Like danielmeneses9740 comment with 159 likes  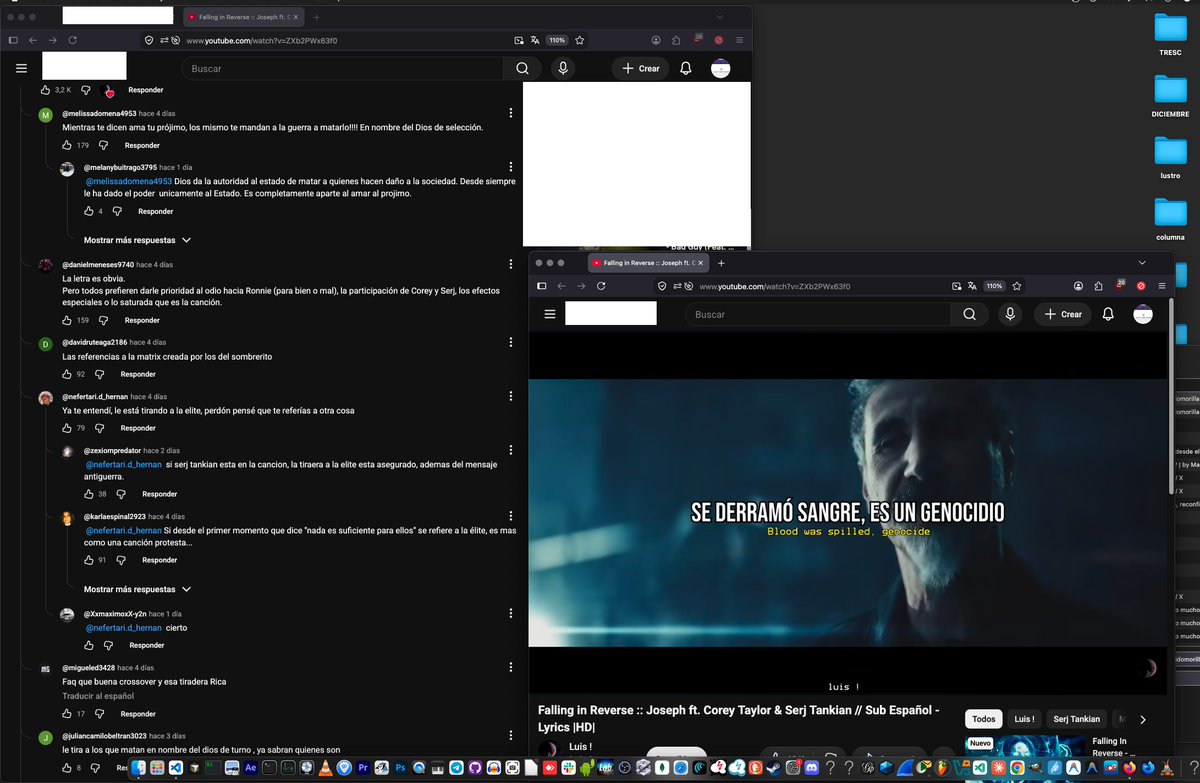(x=68, y=320)
